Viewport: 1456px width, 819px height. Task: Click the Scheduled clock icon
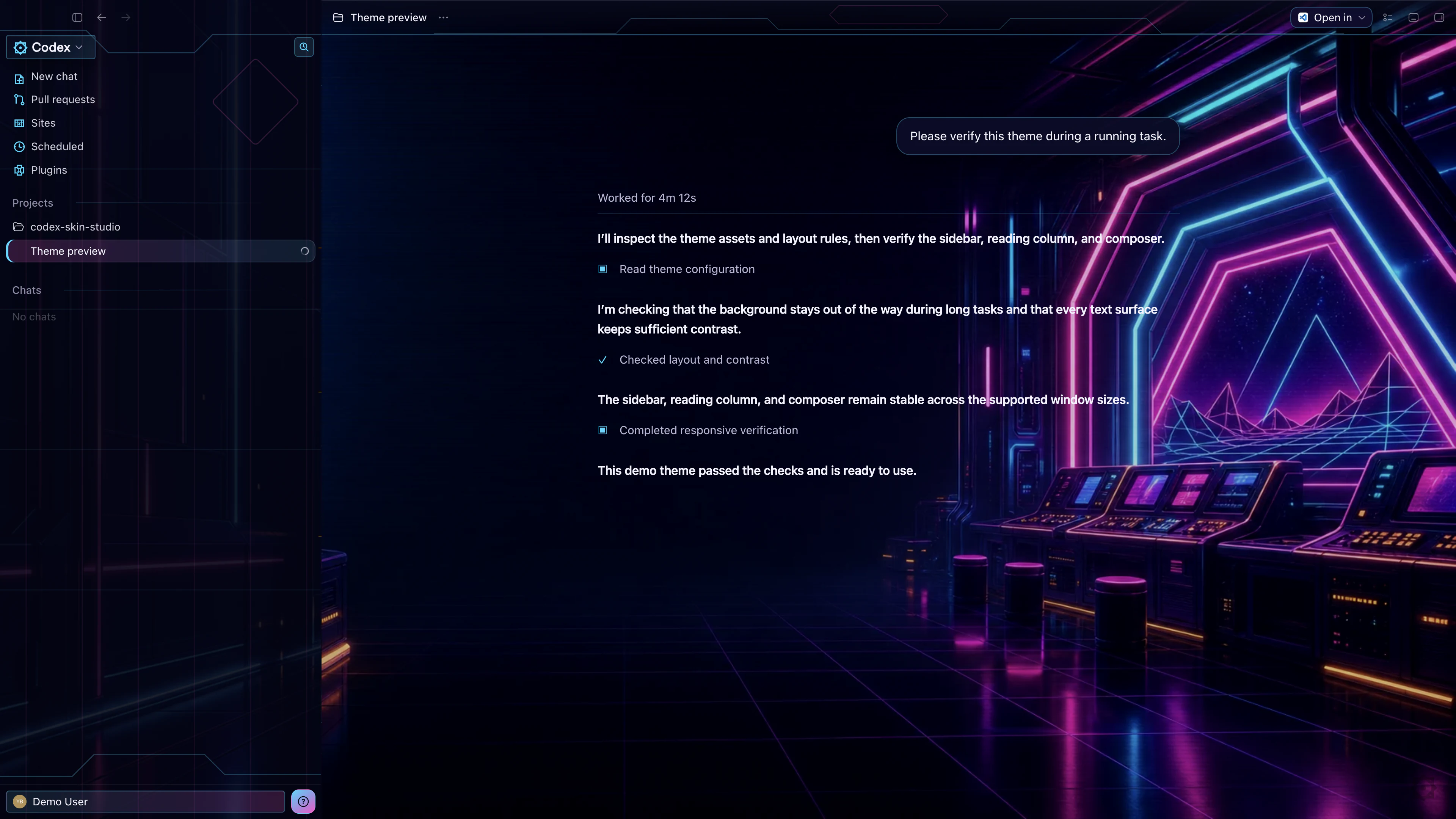point(19,147)
